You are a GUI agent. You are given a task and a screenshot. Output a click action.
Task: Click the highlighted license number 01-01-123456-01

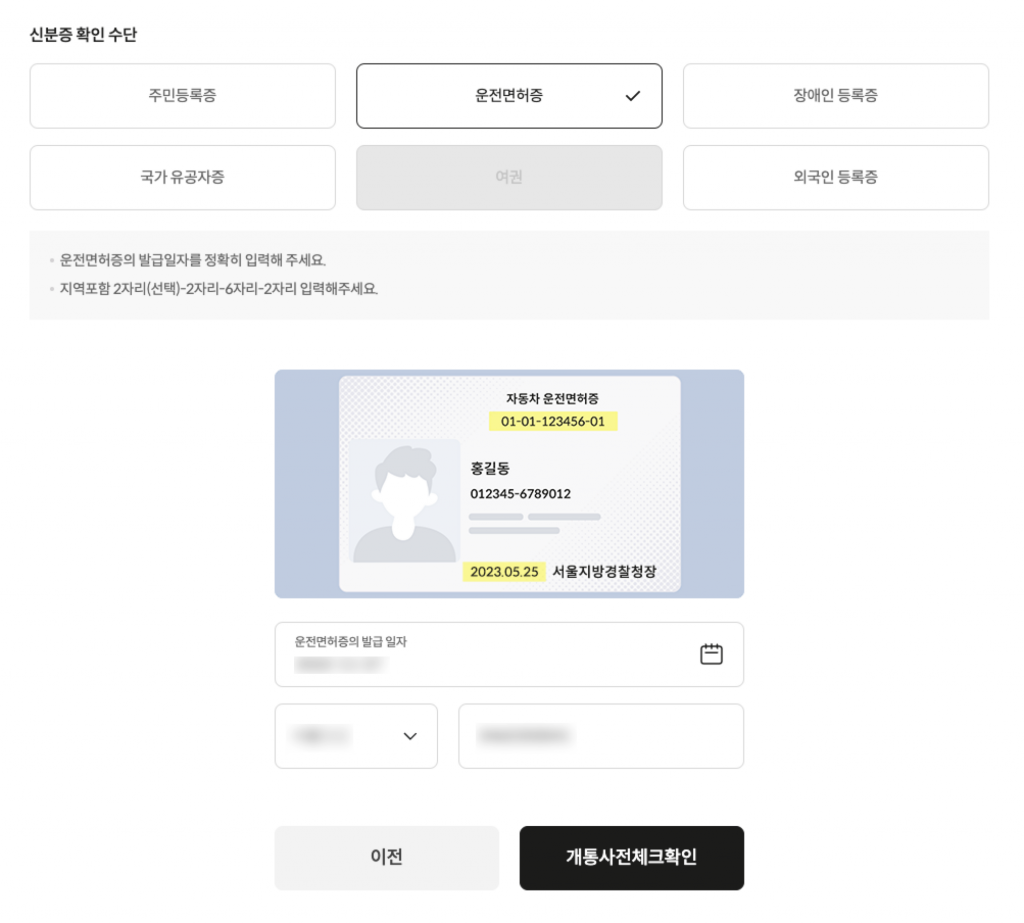[x=553, y=421]
